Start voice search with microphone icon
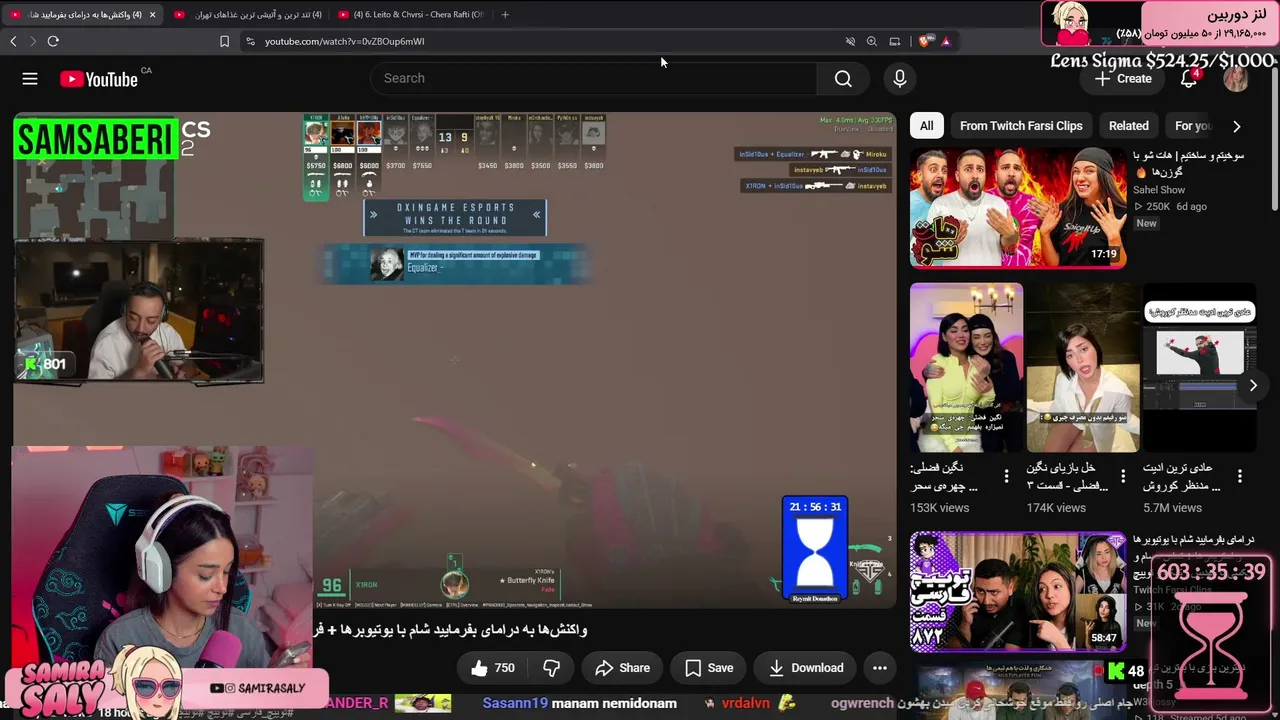The height and width of the screenshot is (720, 1280). (900, 79)
